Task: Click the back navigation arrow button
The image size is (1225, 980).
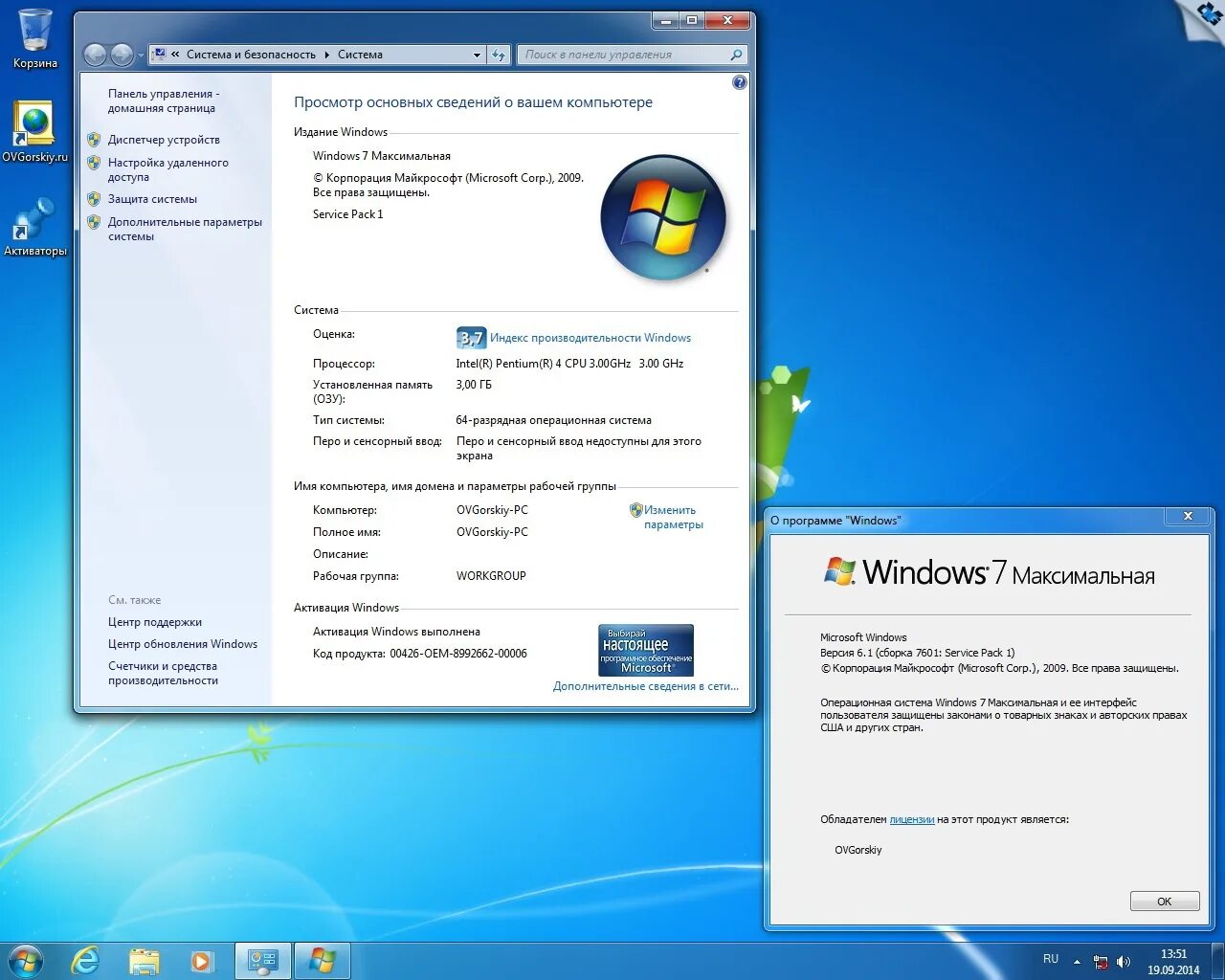Action: 95,55
